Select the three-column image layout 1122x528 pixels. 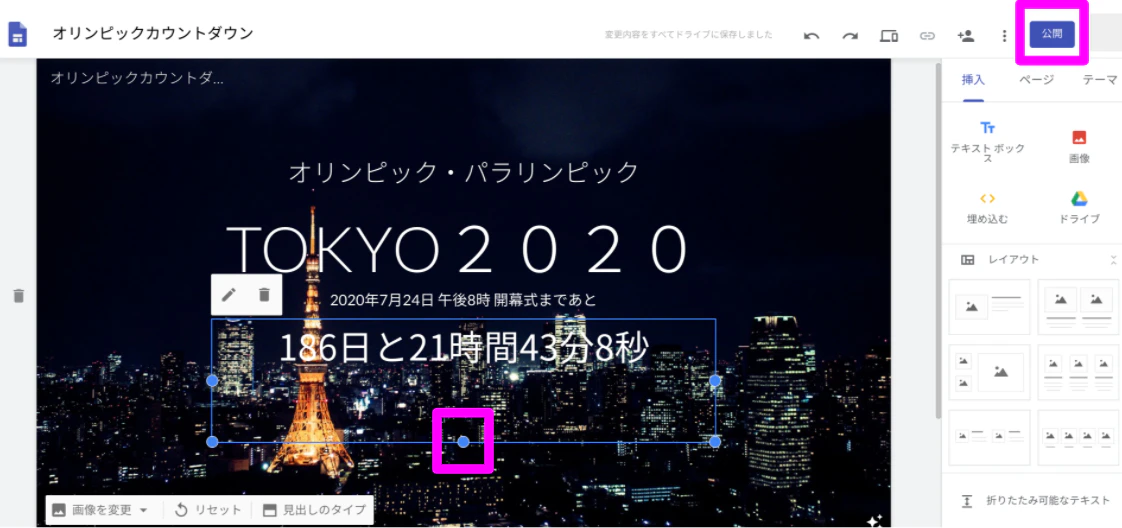1078,372
